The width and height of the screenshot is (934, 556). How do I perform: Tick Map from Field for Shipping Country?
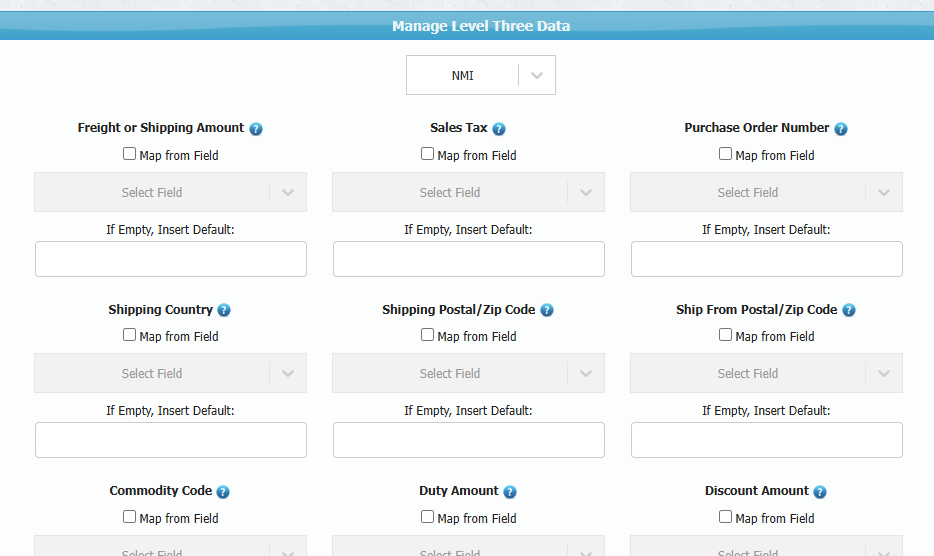pos(129,335)
